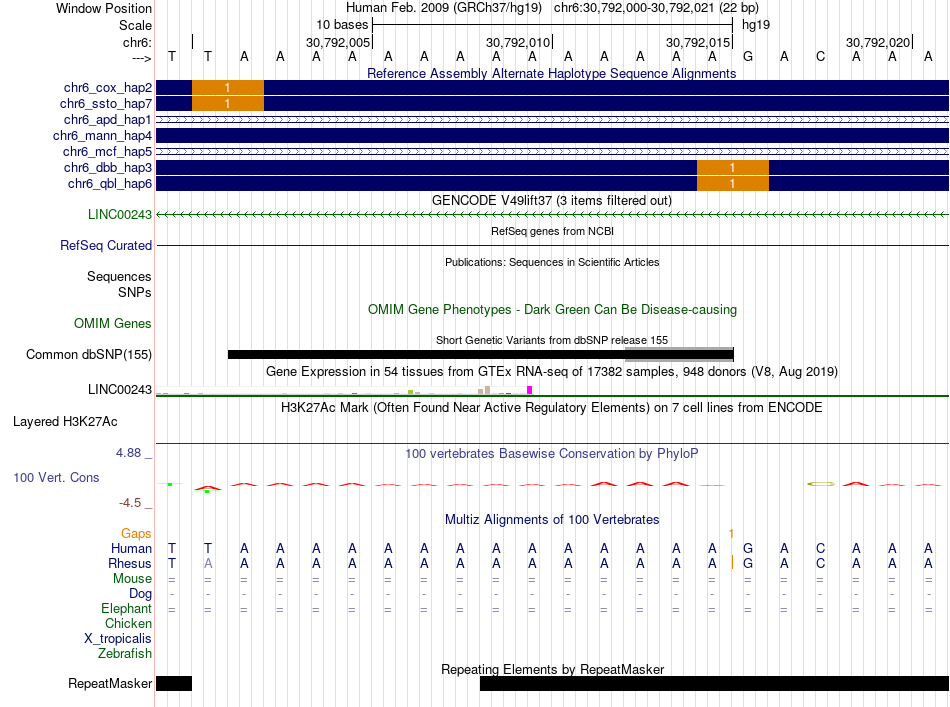This screenshot has height=707, width=950.
Task: Click the orange insertion block in chr6_qbl_hap6
Action: pyautogui.click(x=732, y=184)
